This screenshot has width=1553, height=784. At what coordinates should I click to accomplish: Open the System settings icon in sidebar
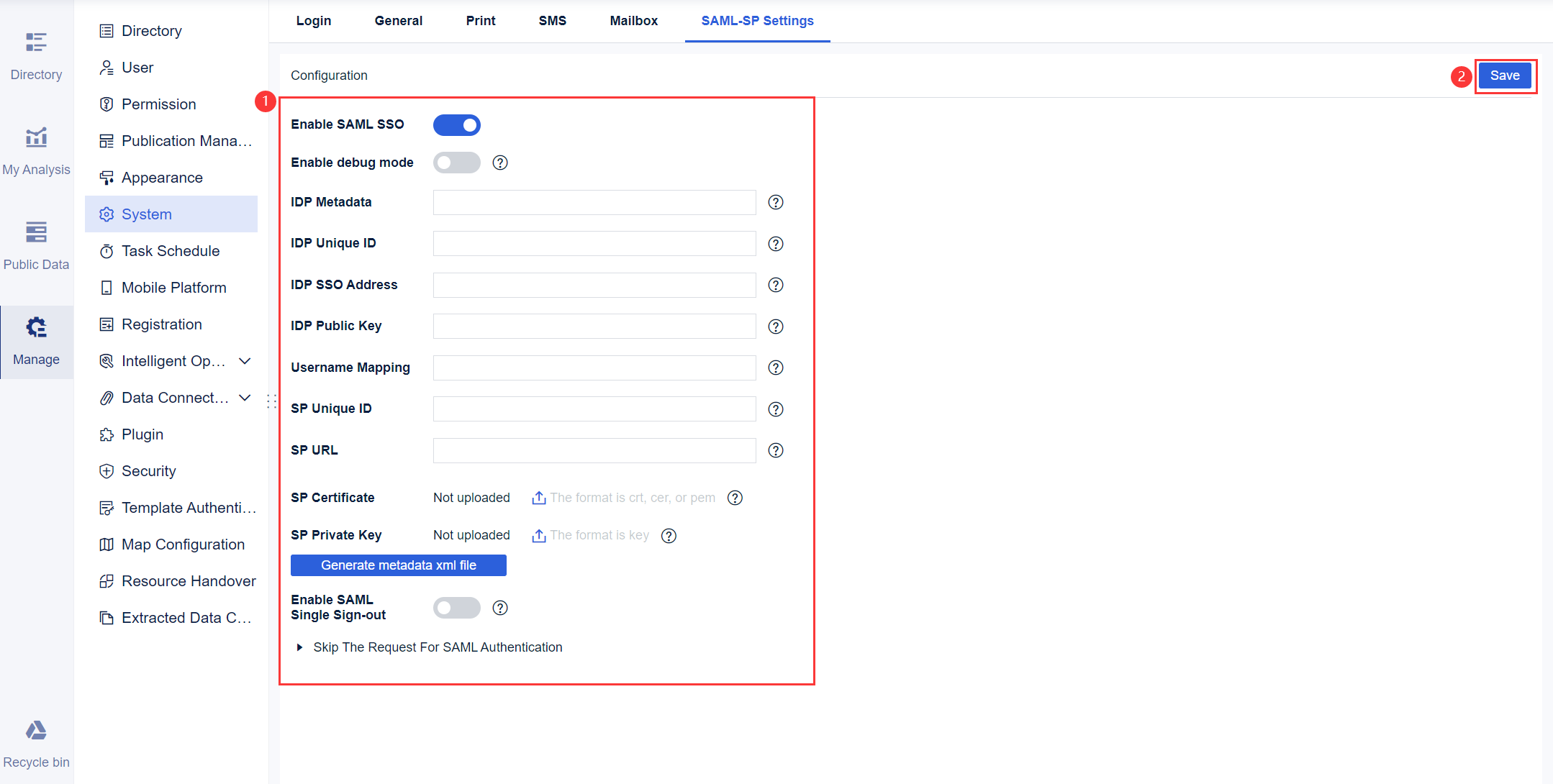(107, 214)
